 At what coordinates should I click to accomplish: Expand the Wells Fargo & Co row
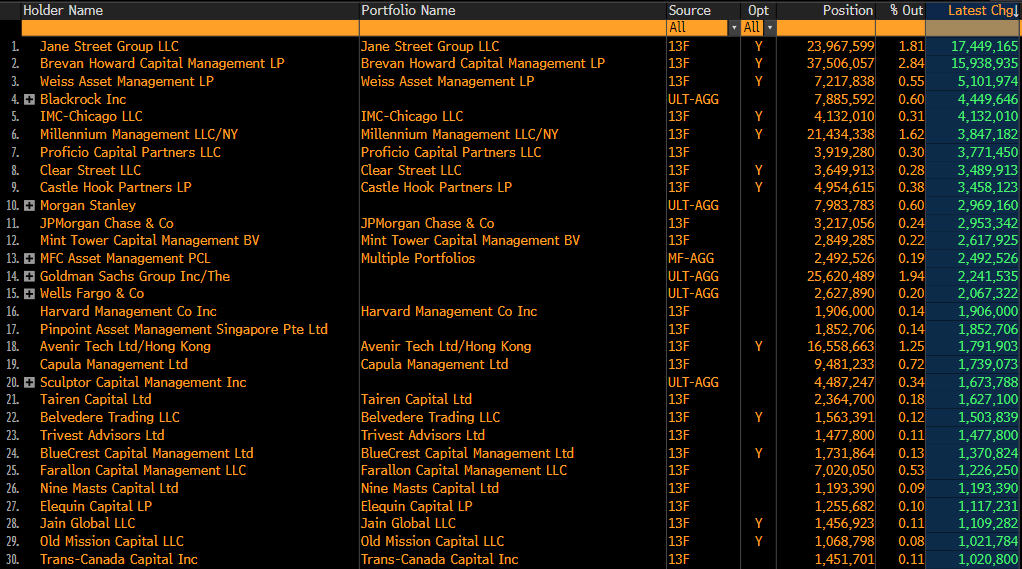[29, 294]
